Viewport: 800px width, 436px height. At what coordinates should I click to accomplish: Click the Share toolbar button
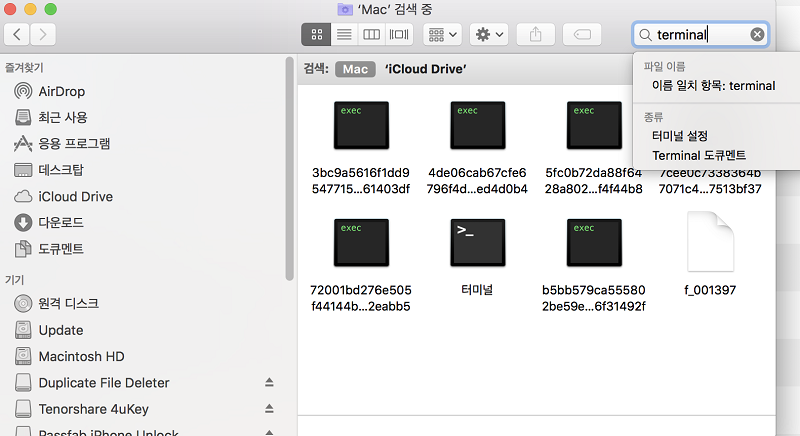click(x=535, y=34)
